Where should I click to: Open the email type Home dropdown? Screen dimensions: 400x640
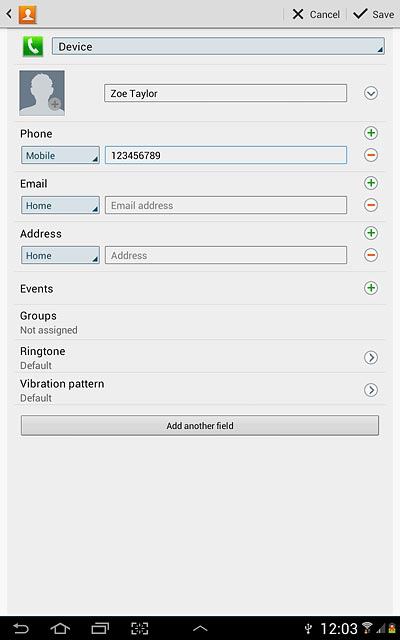pos(60,205)
